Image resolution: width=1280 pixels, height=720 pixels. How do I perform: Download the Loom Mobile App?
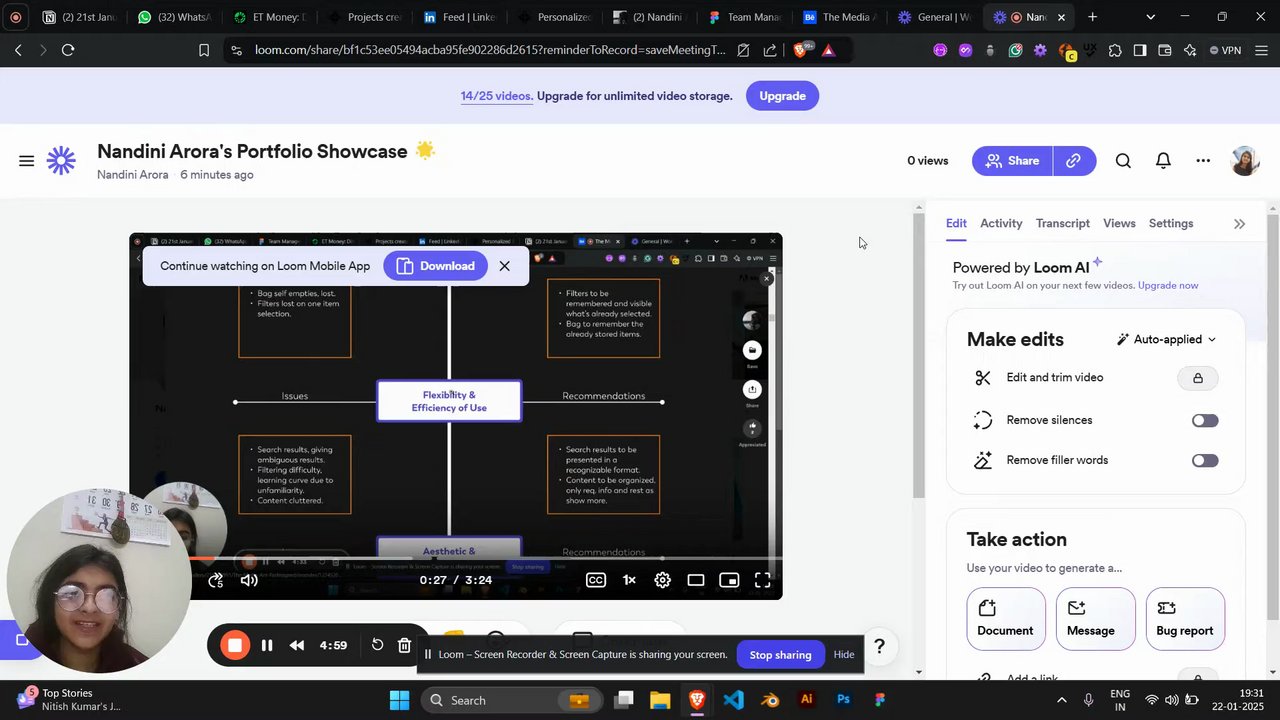pos(435,266)
